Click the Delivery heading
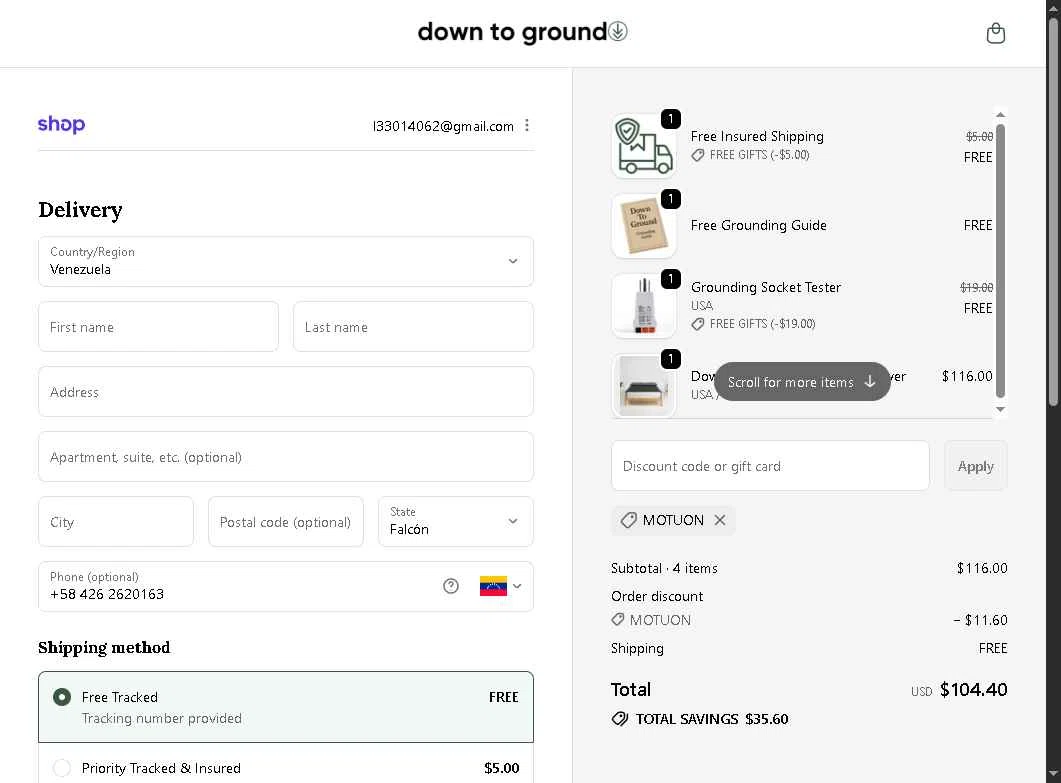 81,210
